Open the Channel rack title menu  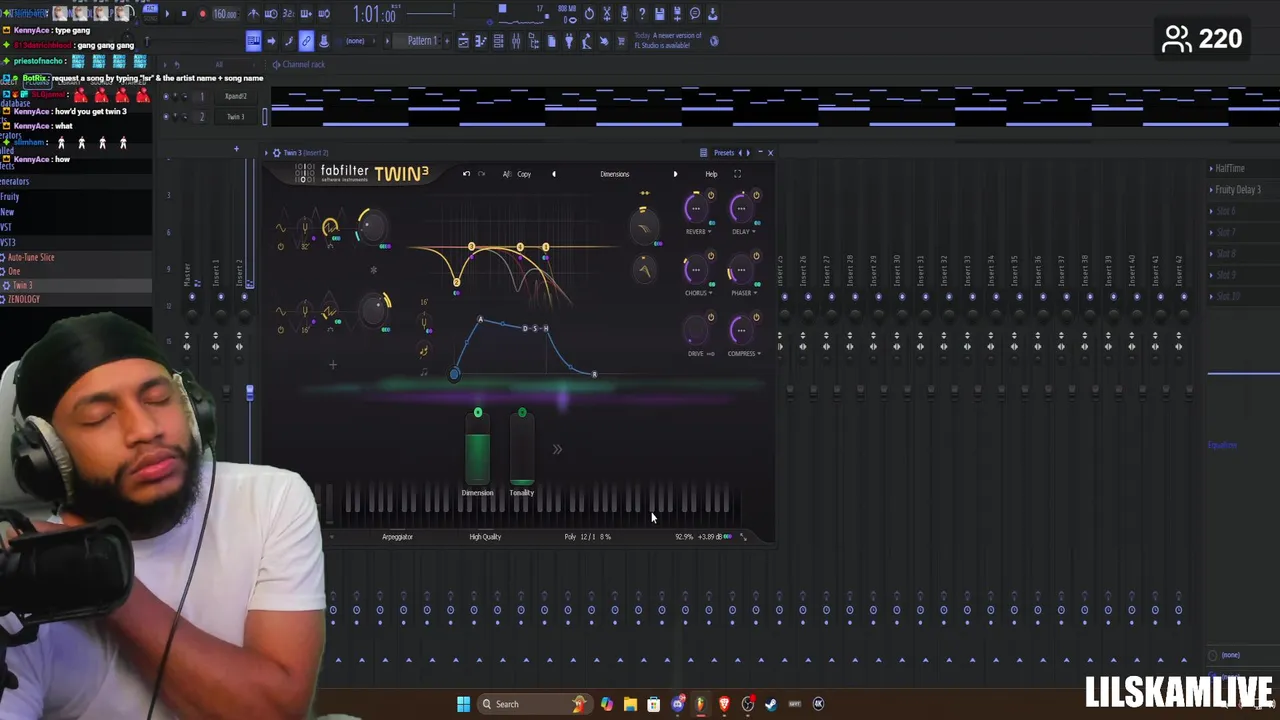(303, 64)
